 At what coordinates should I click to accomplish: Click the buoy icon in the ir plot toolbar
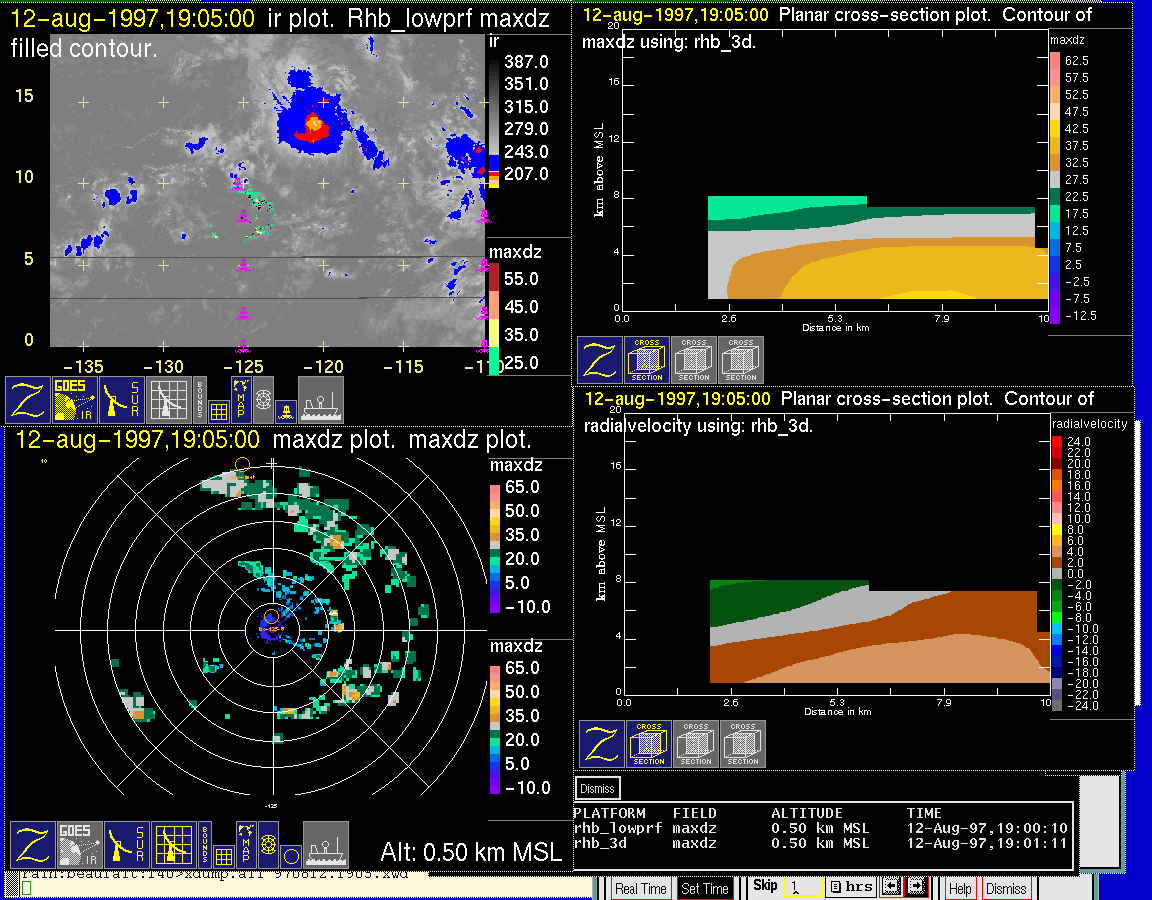click(x=286, y=410)
